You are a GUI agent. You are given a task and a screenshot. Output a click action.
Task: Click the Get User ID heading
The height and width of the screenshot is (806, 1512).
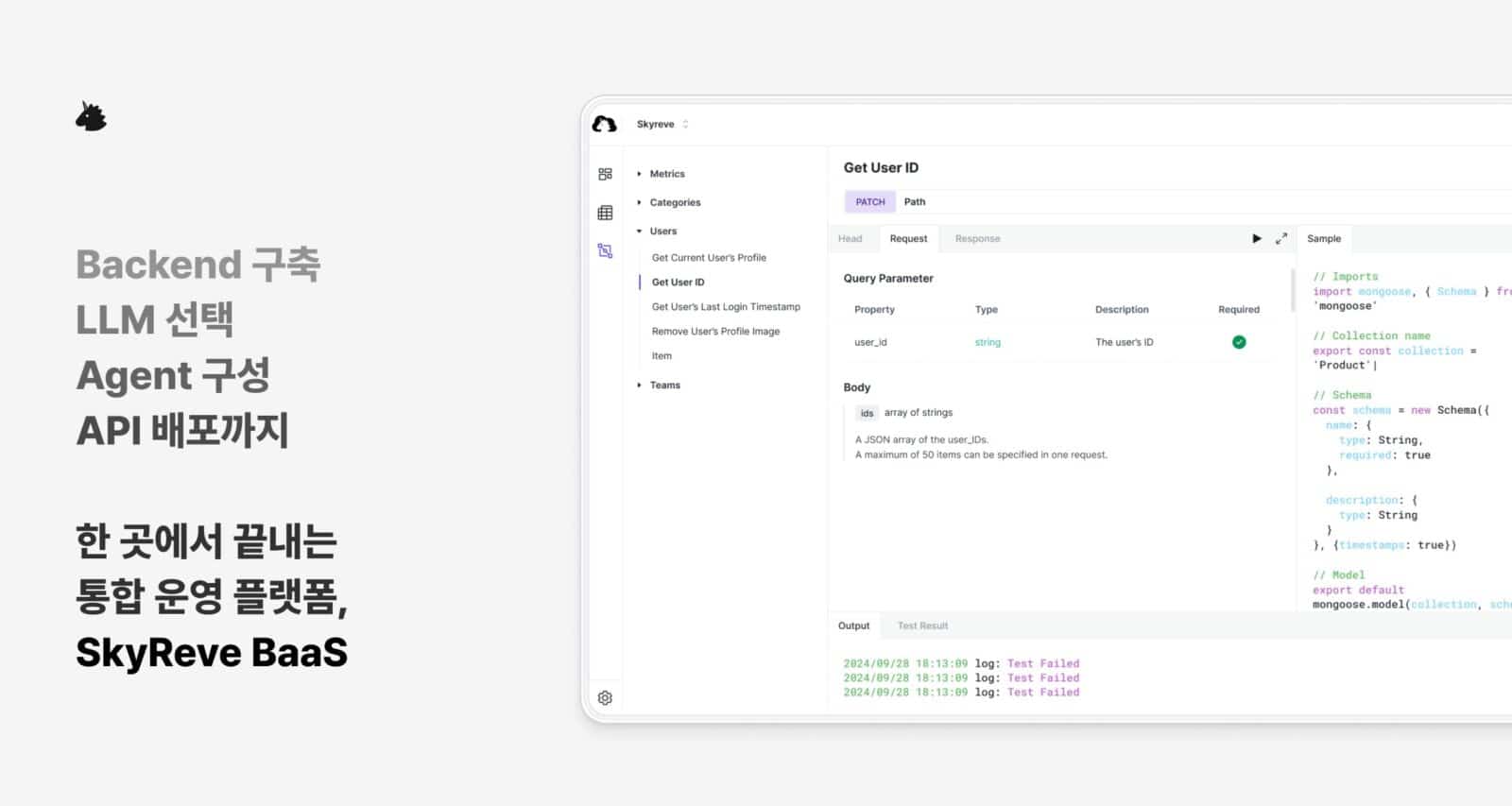(881, 167)
